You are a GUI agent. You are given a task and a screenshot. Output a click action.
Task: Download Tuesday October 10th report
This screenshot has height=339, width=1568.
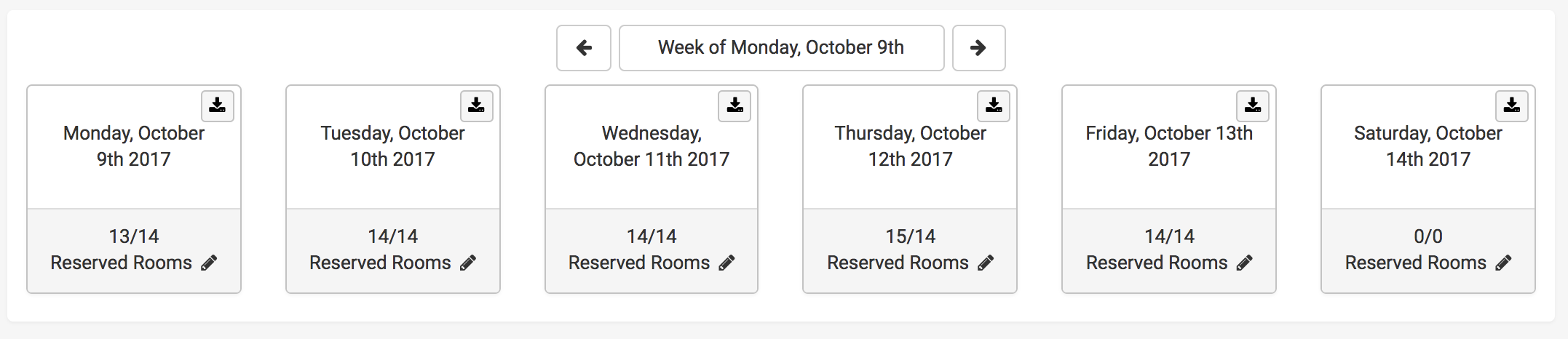click(477, 105)
